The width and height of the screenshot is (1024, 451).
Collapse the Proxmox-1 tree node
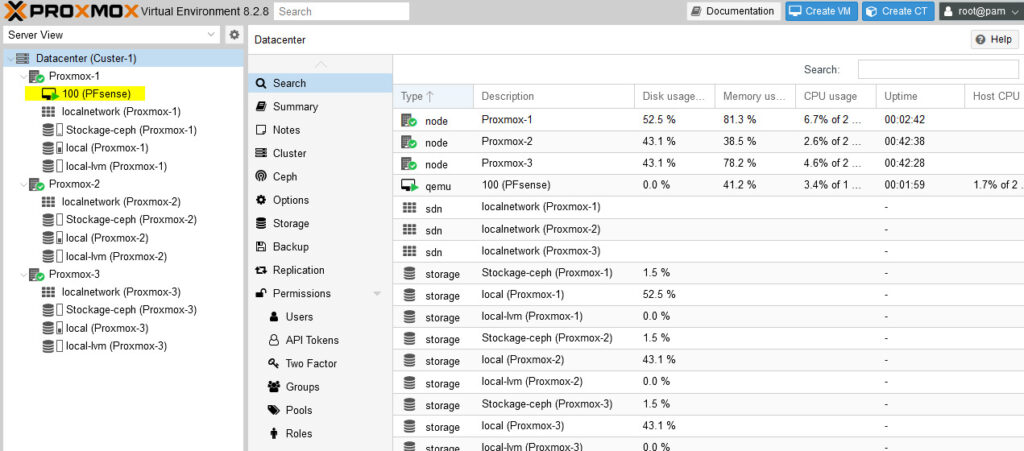pyautogui.click(x=24, y=76)
